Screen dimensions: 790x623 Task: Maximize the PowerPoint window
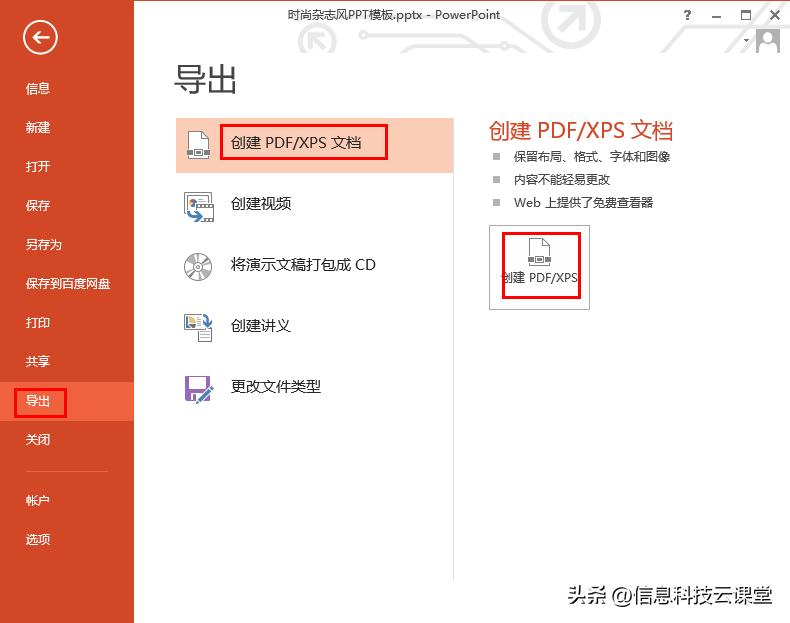point(746,16)
